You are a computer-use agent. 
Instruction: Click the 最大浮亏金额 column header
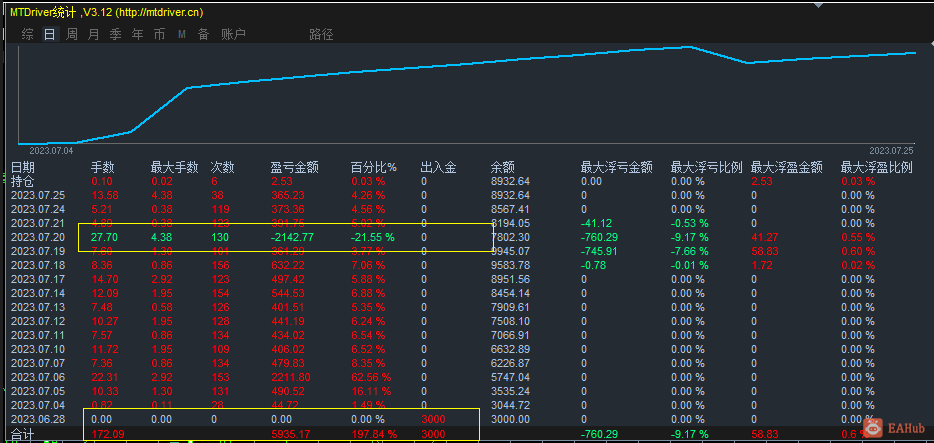click(x=618, y=168)
